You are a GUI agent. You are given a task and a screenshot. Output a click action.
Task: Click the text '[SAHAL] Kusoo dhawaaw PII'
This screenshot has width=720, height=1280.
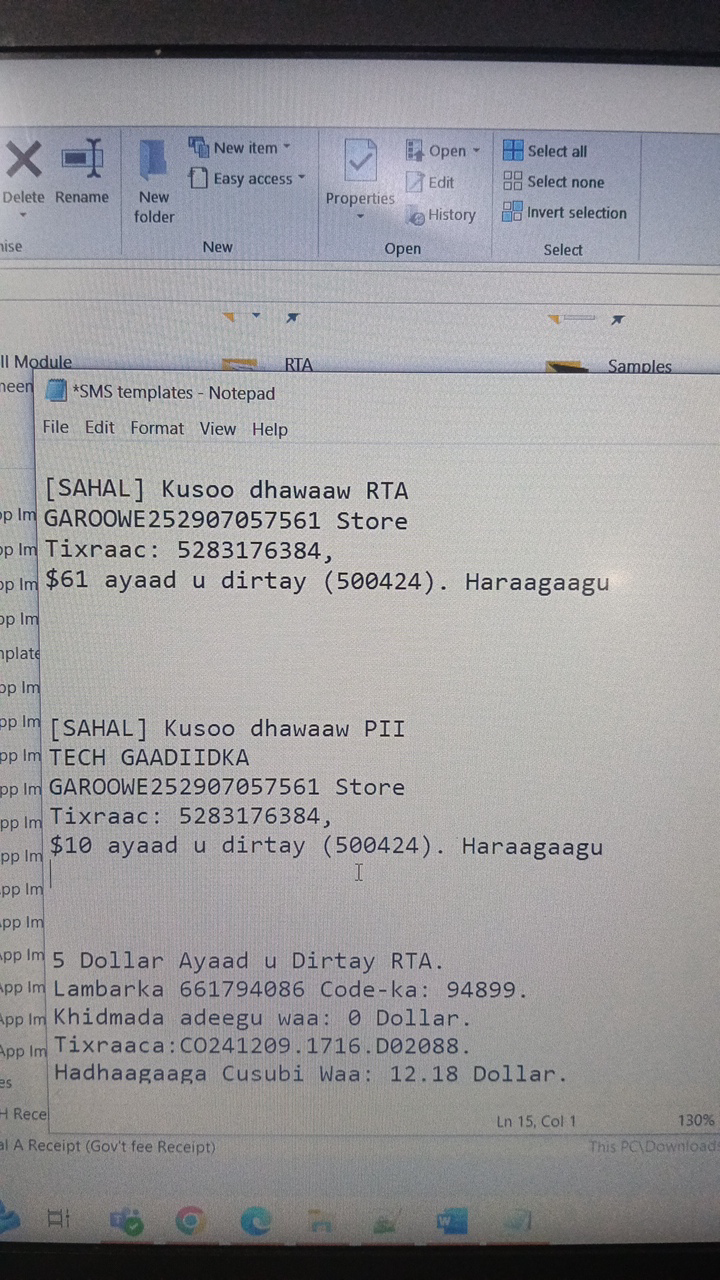tap(227, 728)
